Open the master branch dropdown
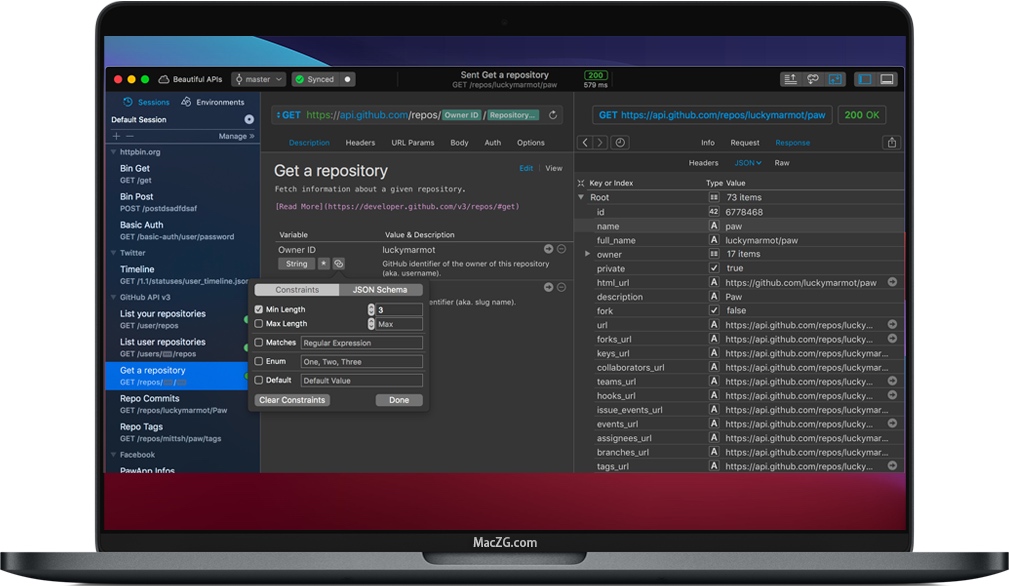Screen dimensions: 1009x586 point(258,79)
